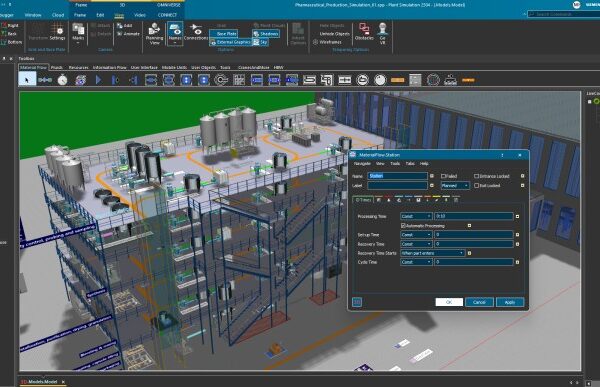This screenshot has height=387, width=600.
Task: Switch to the Resources toolbox tab
Action: click(78, 67)
